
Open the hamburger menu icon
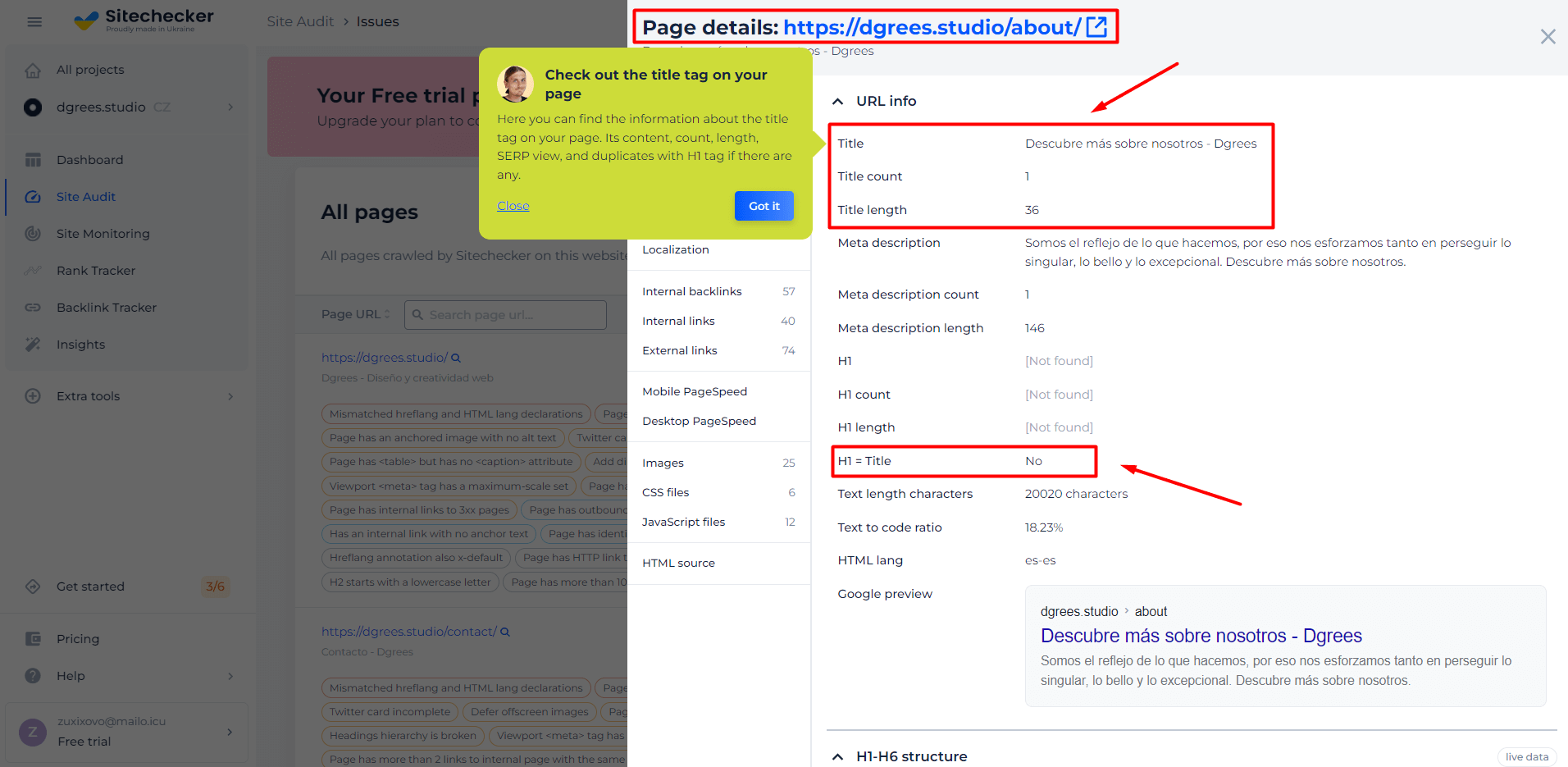click(x=34, y=21)
